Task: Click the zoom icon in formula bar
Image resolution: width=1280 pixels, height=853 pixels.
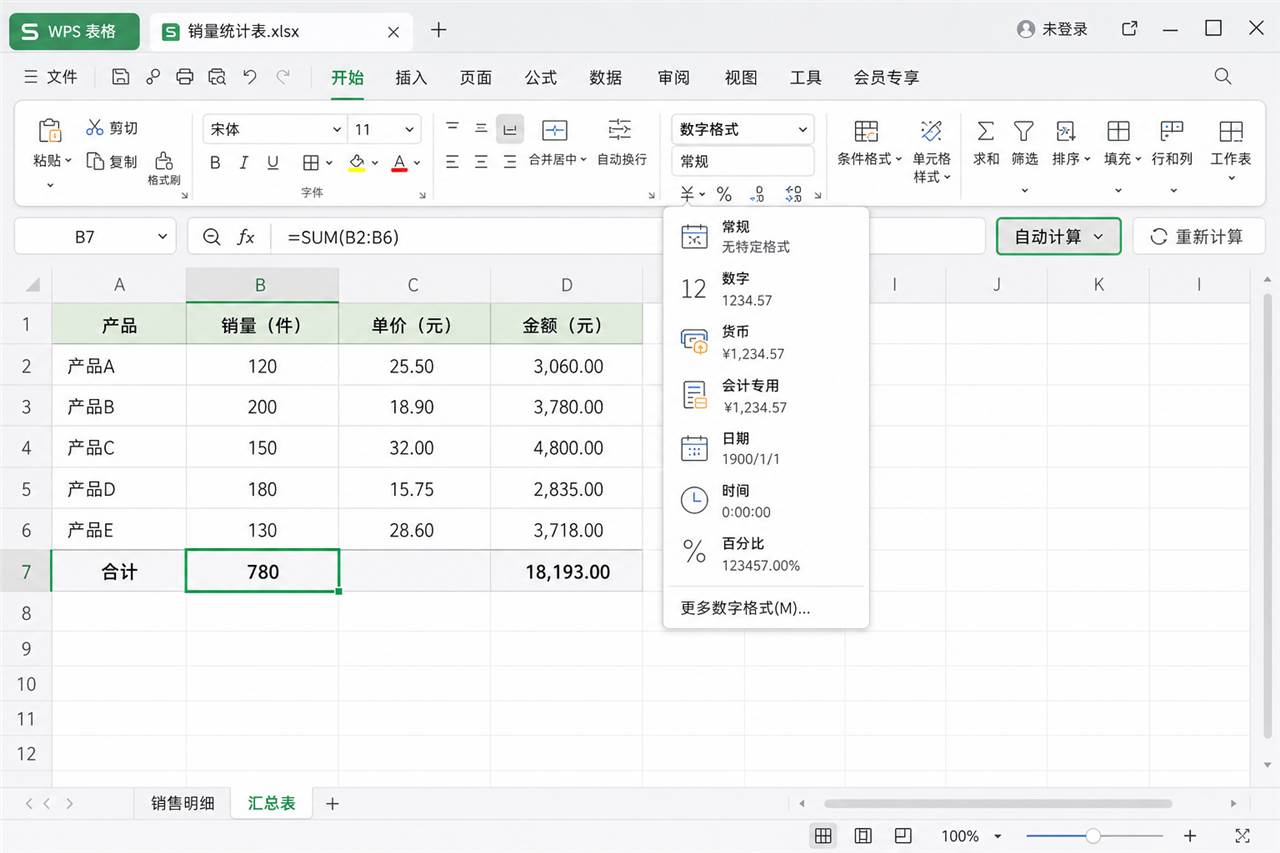Action: 211,237
